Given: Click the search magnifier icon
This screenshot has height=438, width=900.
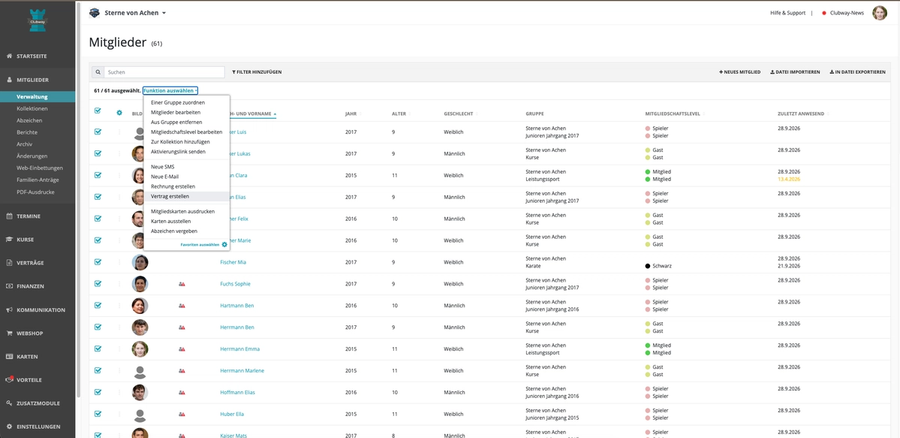Looking at the screenshot, I should 98,72.
